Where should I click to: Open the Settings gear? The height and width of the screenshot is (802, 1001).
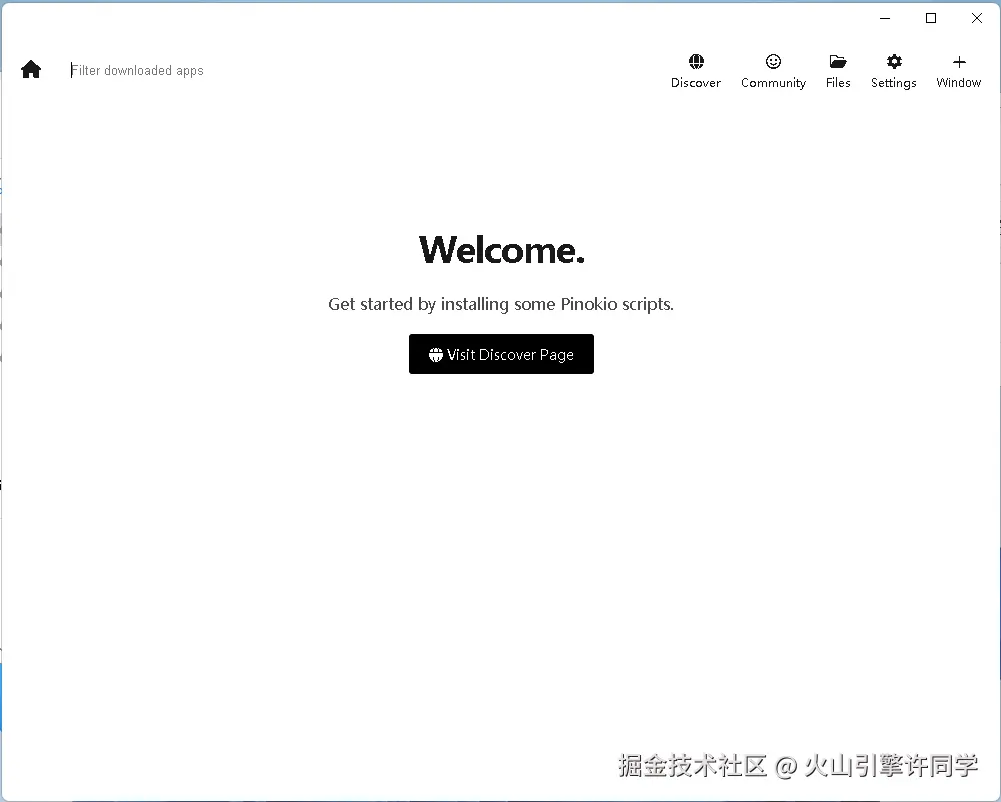894,71
